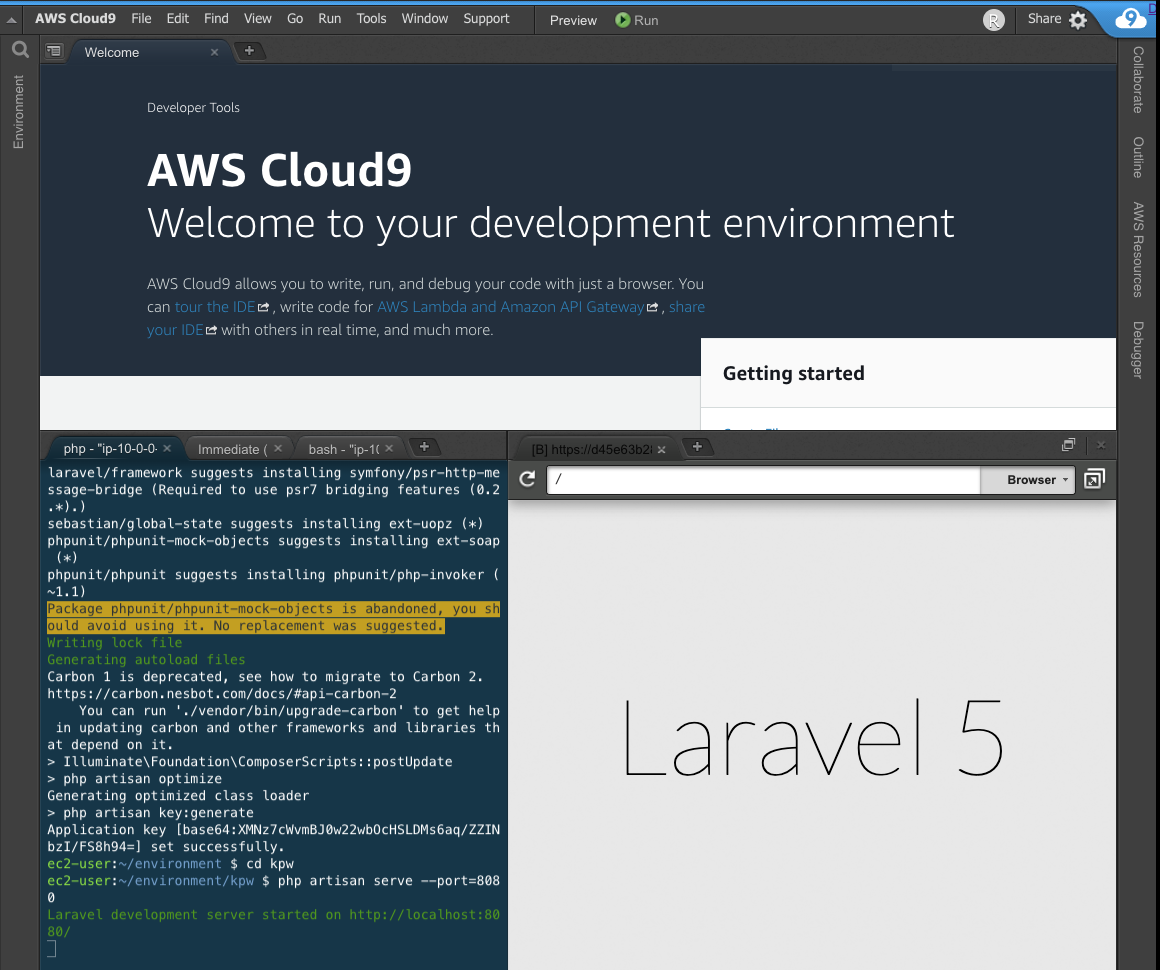This screenshot has width=1160, height=970.
Task: Add a new tab in the preview pane
Action: [x=697, y=446]
